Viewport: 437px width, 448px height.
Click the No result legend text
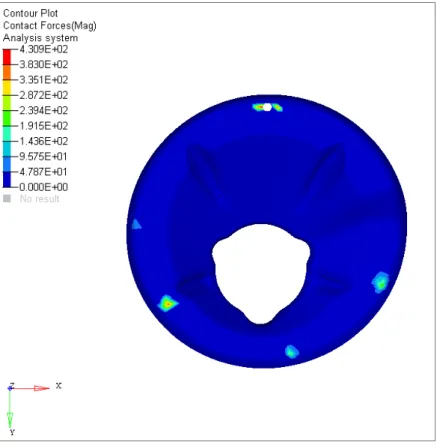click(x=39, y=199)
